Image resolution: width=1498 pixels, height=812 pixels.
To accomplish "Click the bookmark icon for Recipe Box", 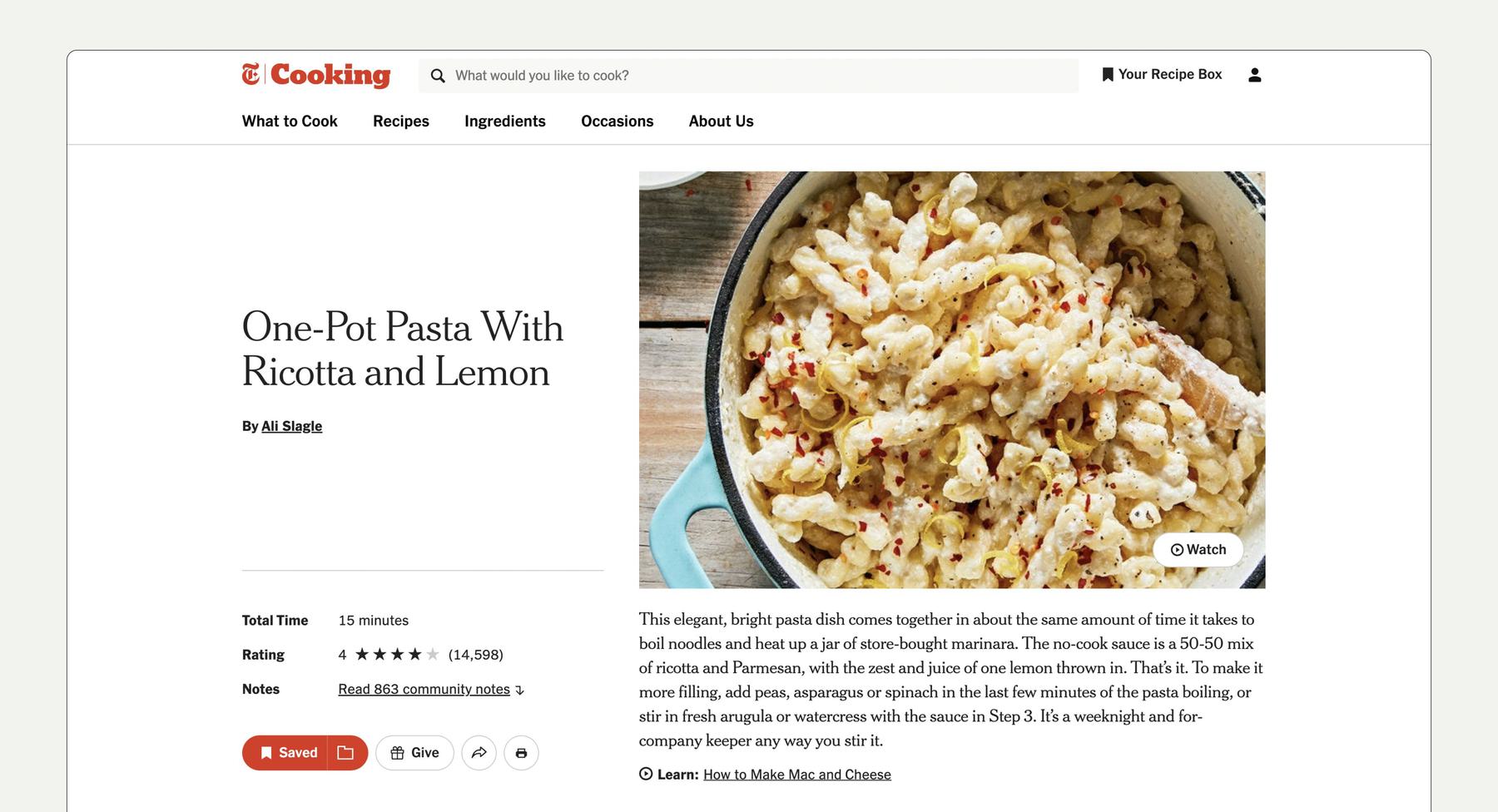I will [x=1108, y=75].
